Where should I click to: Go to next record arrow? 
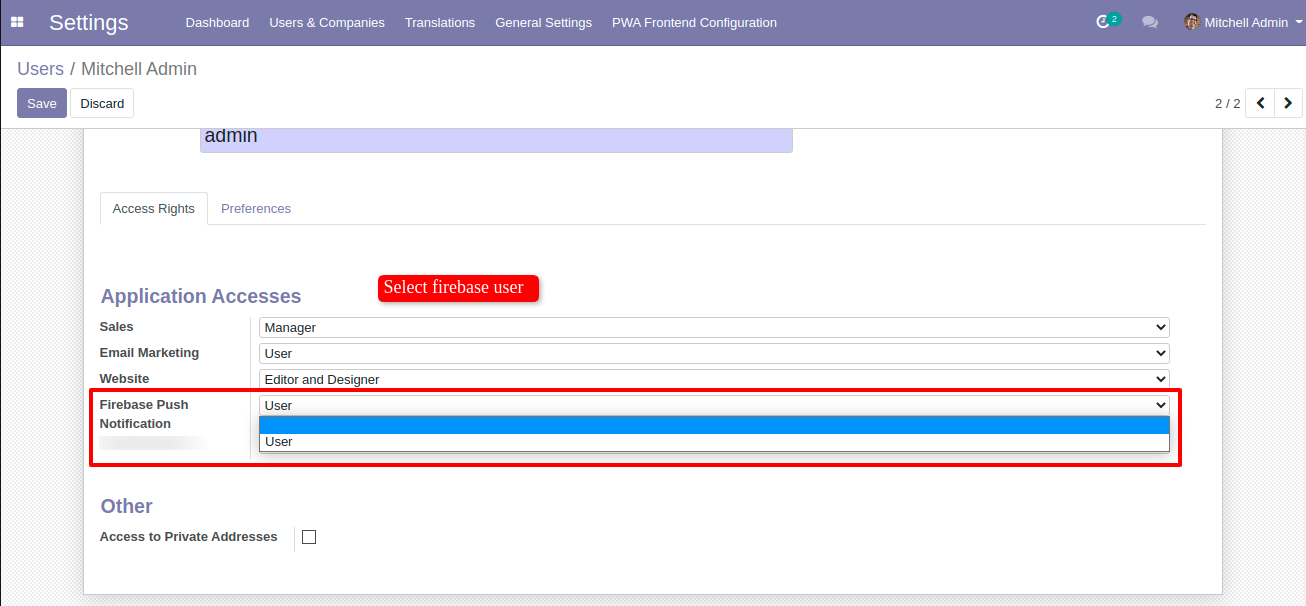(1288, 103)
